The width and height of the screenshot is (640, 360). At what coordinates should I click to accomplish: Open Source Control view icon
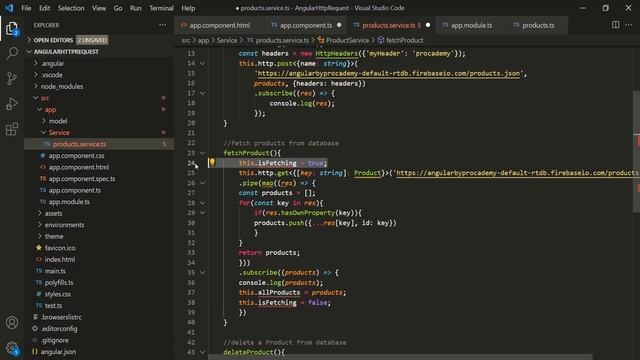12,78
